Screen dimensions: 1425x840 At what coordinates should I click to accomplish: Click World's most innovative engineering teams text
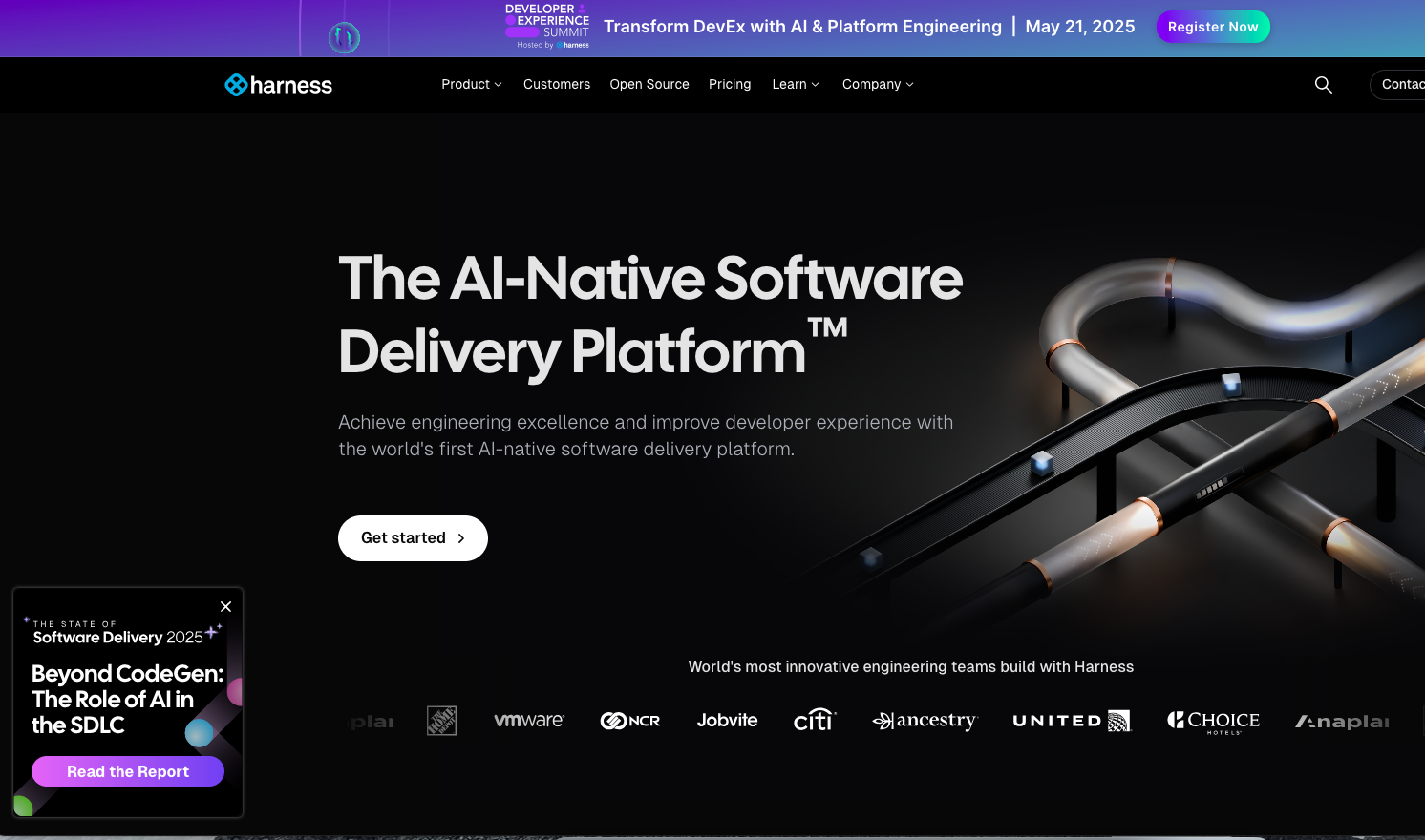coord(911,666)
